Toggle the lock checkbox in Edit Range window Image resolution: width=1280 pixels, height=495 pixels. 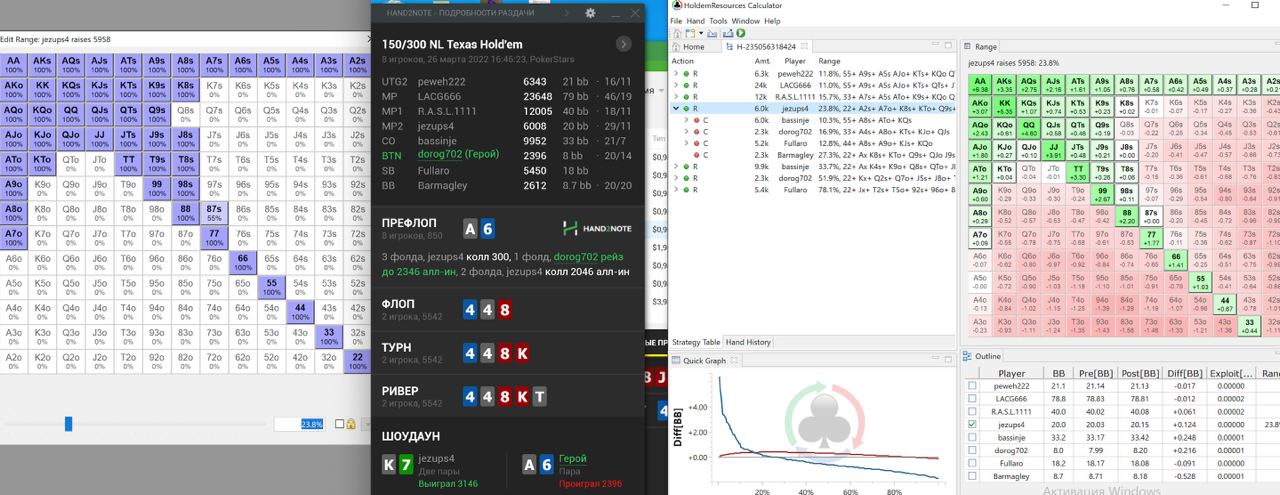pyautogui.click(x=340, y=424)
